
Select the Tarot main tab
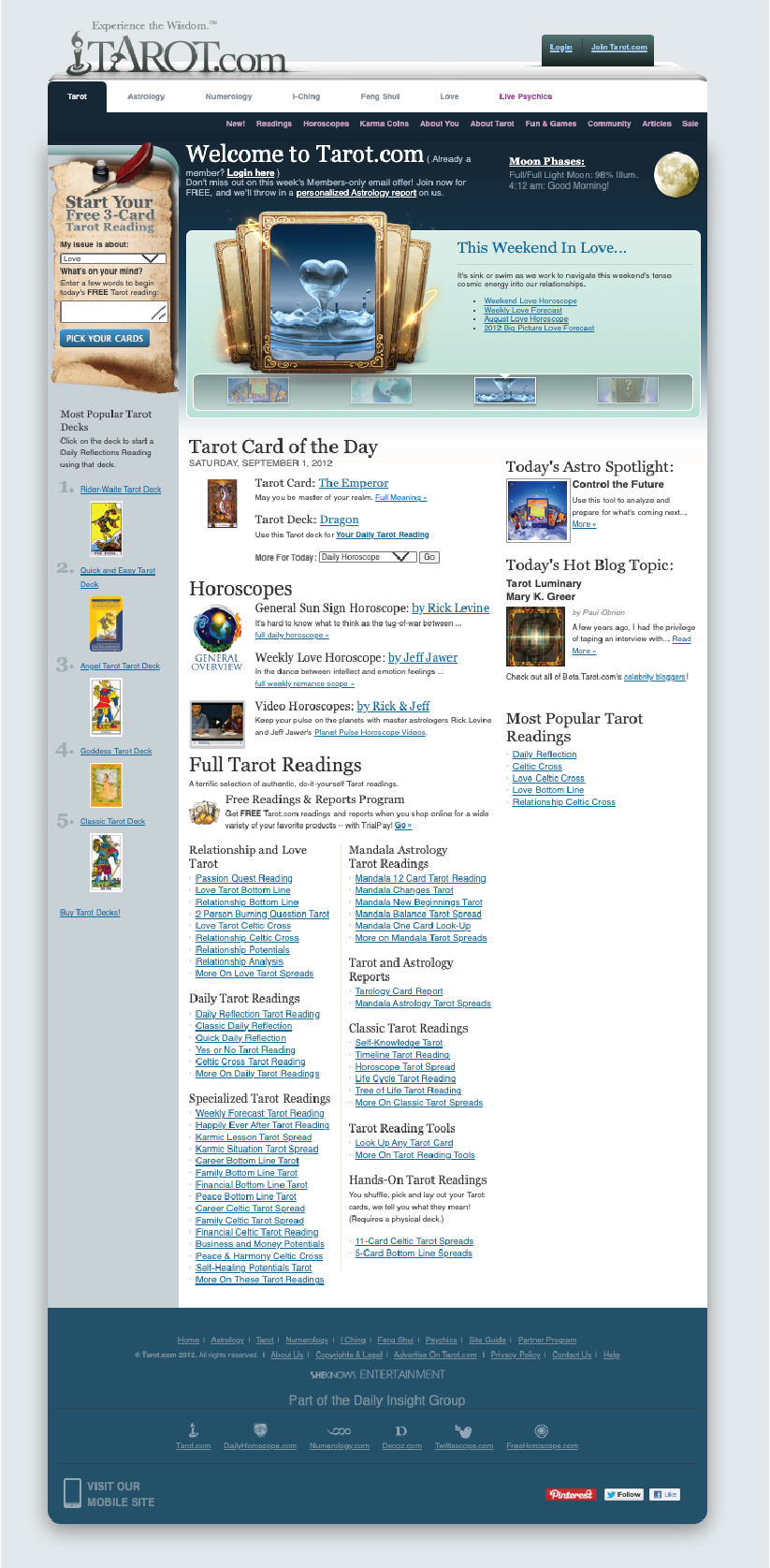point(78,96)
